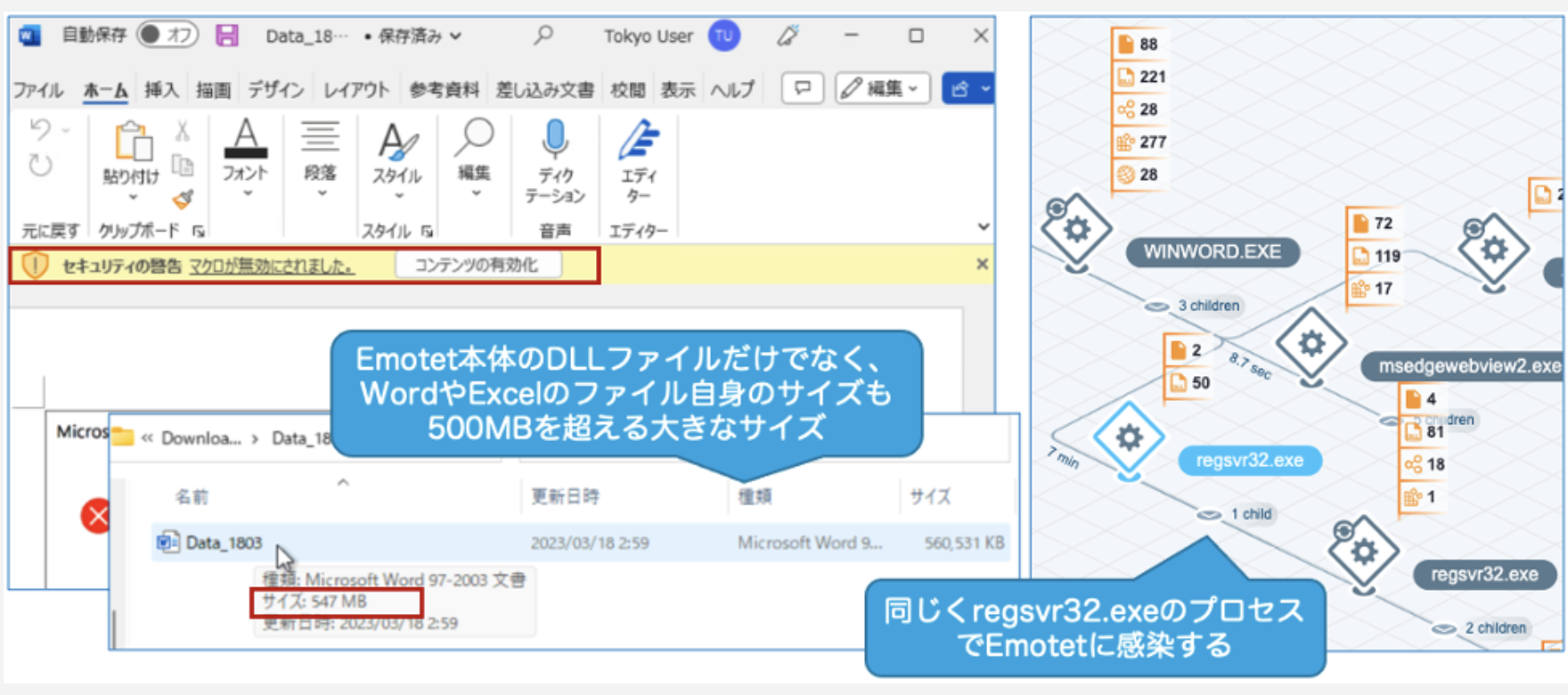Sort Explorer list by 更新日時 column

[x=565, y=496]
